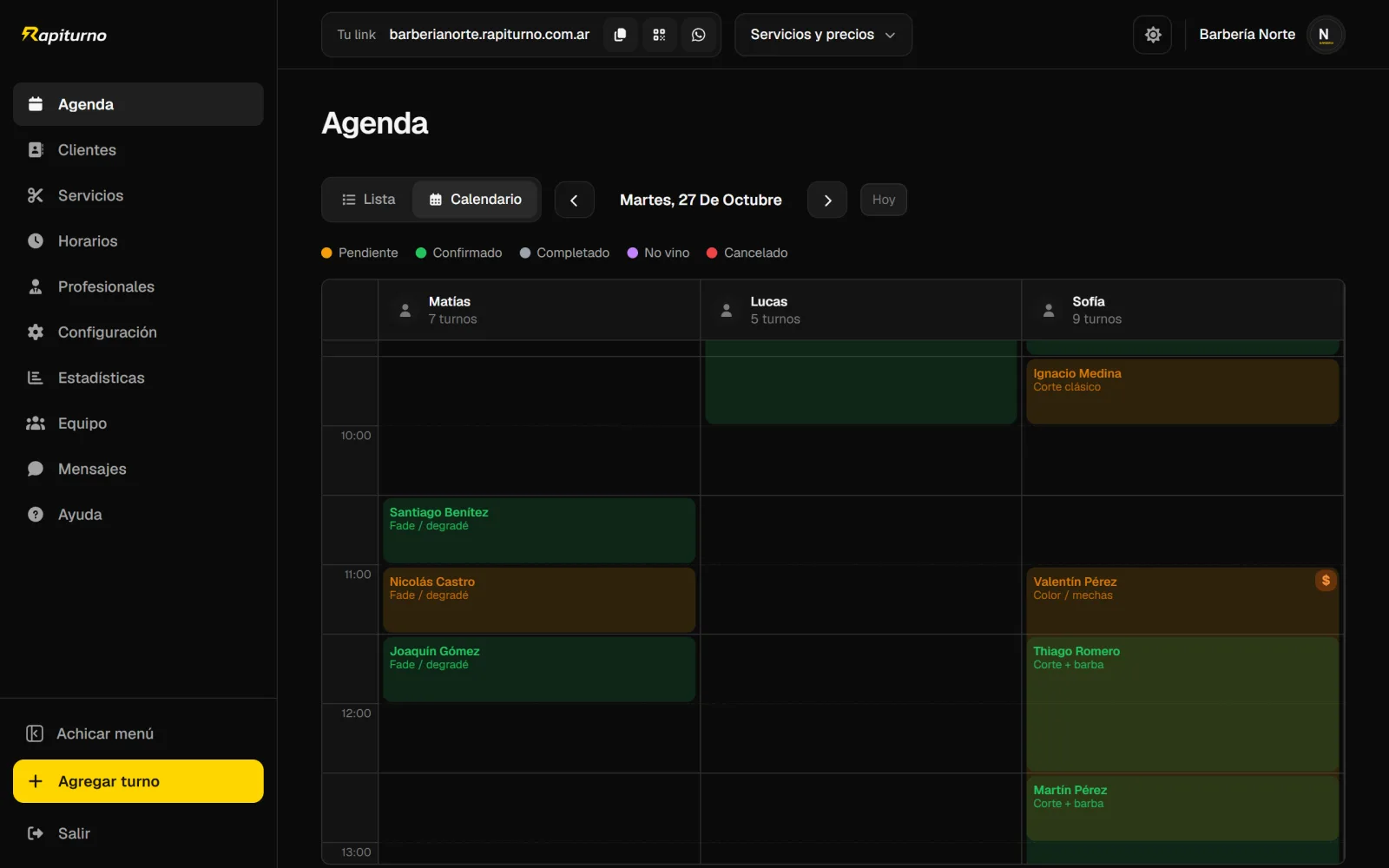Click the person icon next to Matías

[x=405, y=310]
